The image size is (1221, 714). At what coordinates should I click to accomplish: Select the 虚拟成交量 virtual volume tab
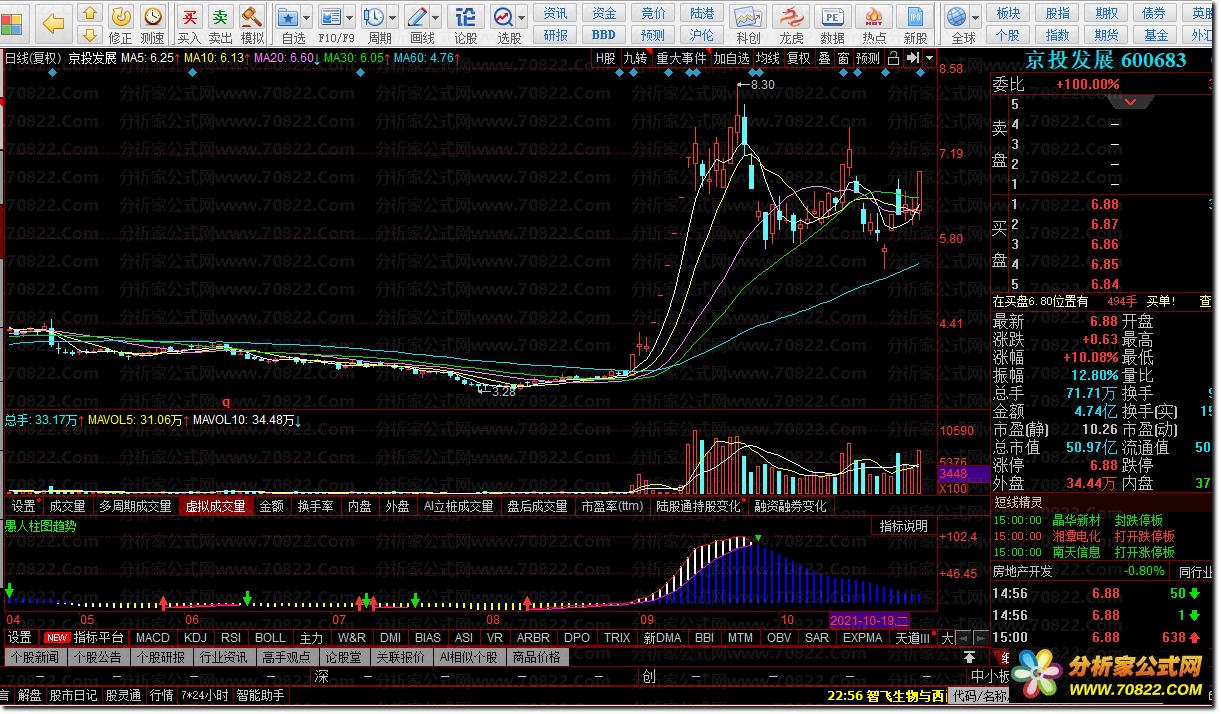[x=214, y=506]
